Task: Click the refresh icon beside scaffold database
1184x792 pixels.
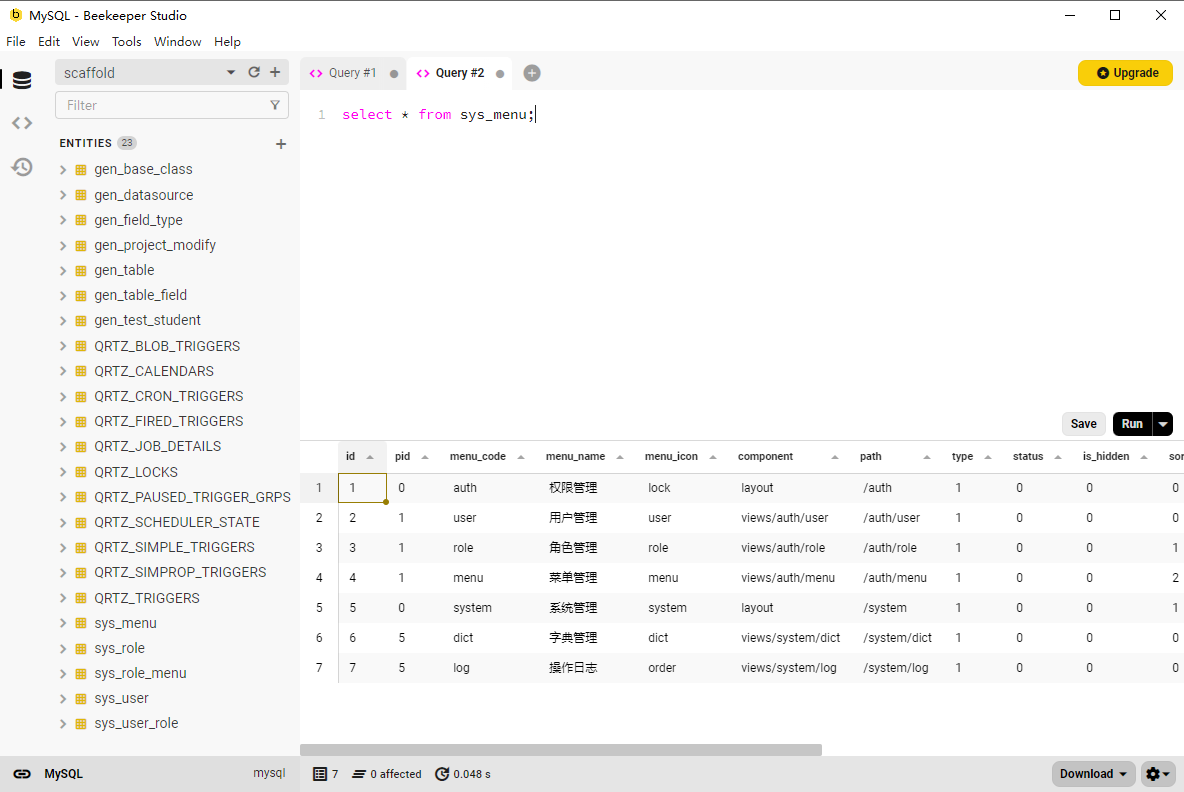Action: tap(254, 72)
